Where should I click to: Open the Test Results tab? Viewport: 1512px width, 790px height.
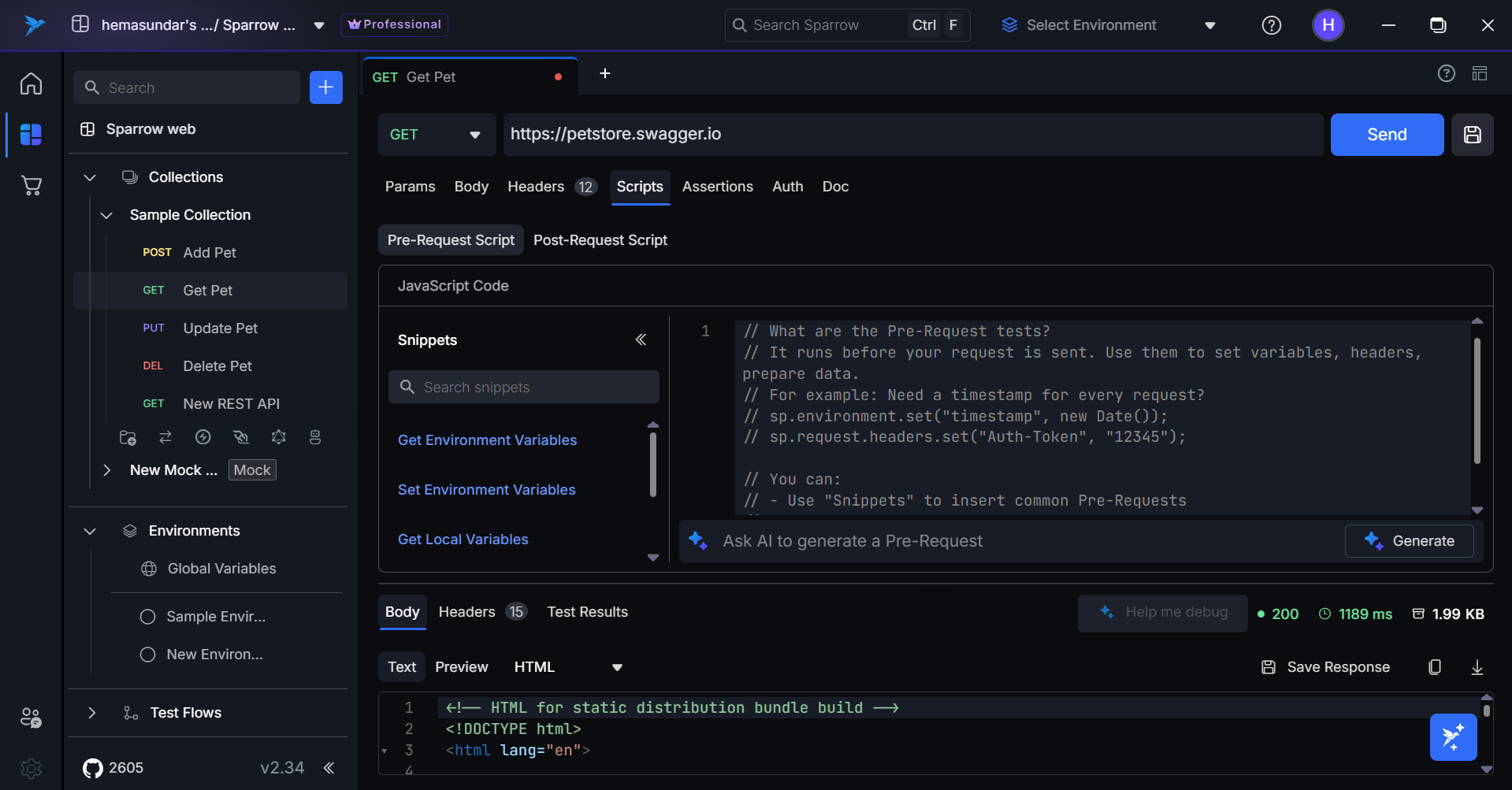(x=587, y=612)
